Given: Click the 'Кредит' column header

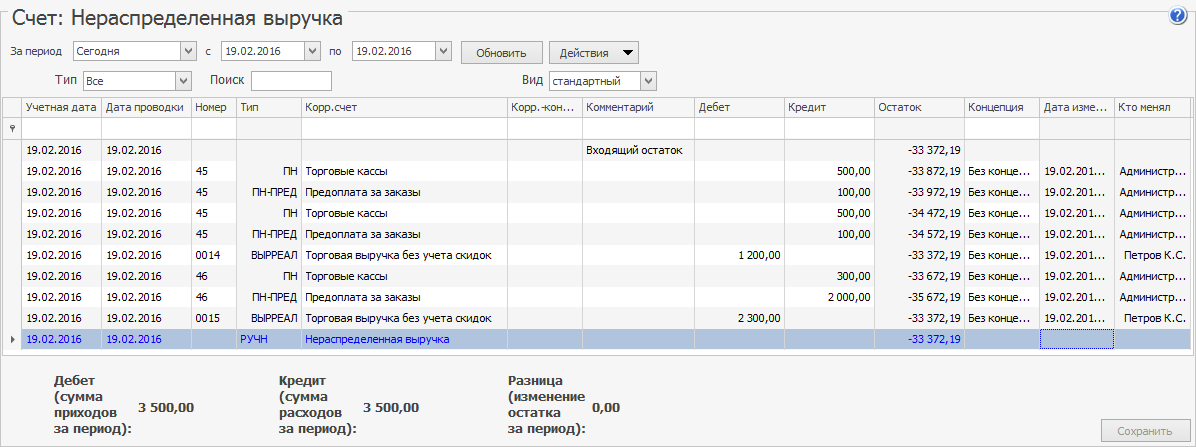Looking at the screenshot, I should pyautogui.click(x=829, y=108).
